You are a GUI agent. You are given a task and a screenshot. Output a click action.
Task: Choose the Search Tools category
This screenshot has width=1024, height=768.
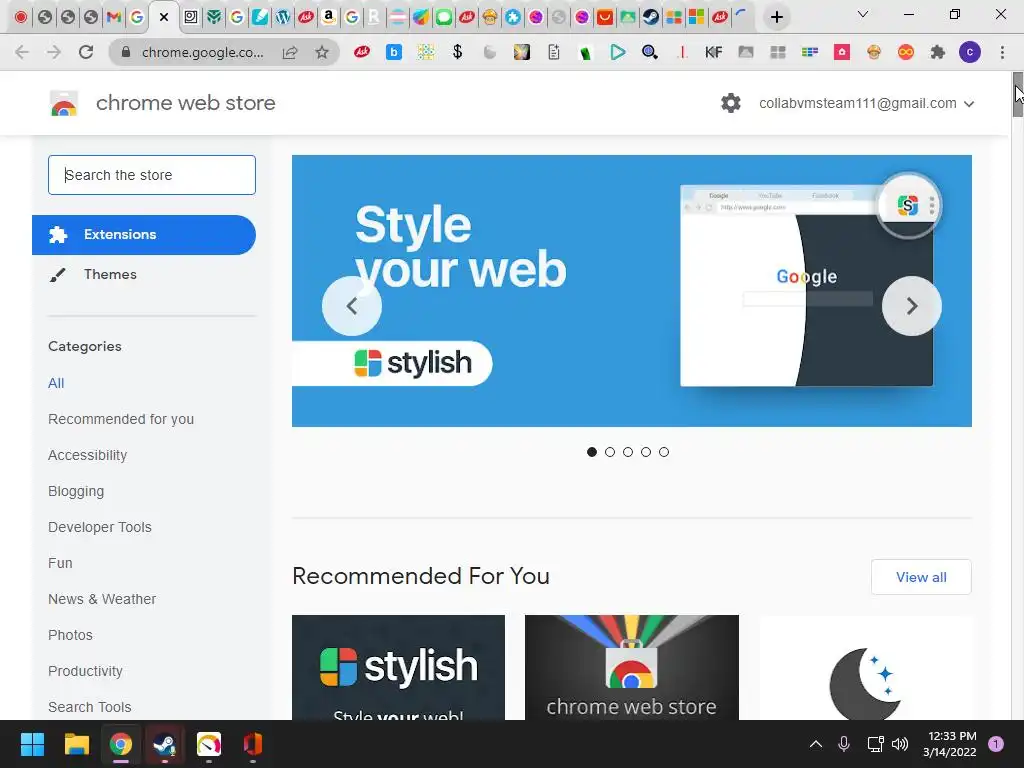(x=89, y=707)
